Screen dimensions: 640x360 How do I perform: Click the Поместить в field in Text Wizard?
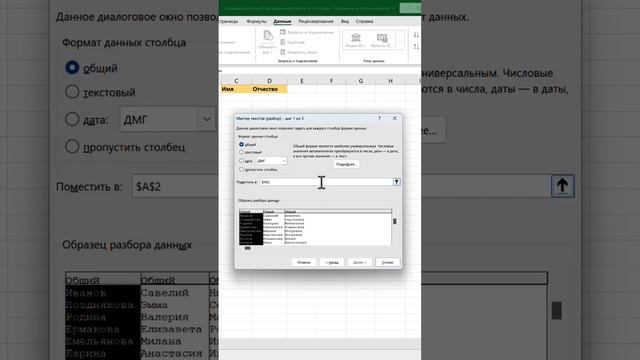pyautogui.click(x=326, y=182)
